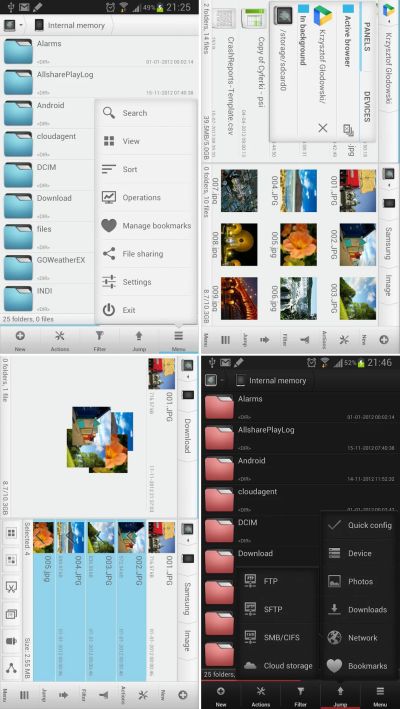Switch to the PANELS tab in panels popup
Image resolution: width=400 pixels, height=709 pixels.
367,37
